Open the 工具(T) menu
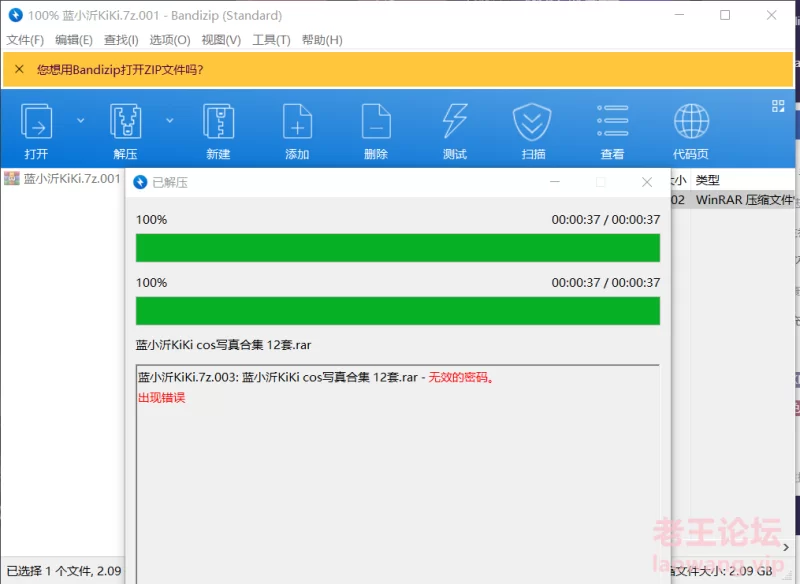 [x=271, y=40]
